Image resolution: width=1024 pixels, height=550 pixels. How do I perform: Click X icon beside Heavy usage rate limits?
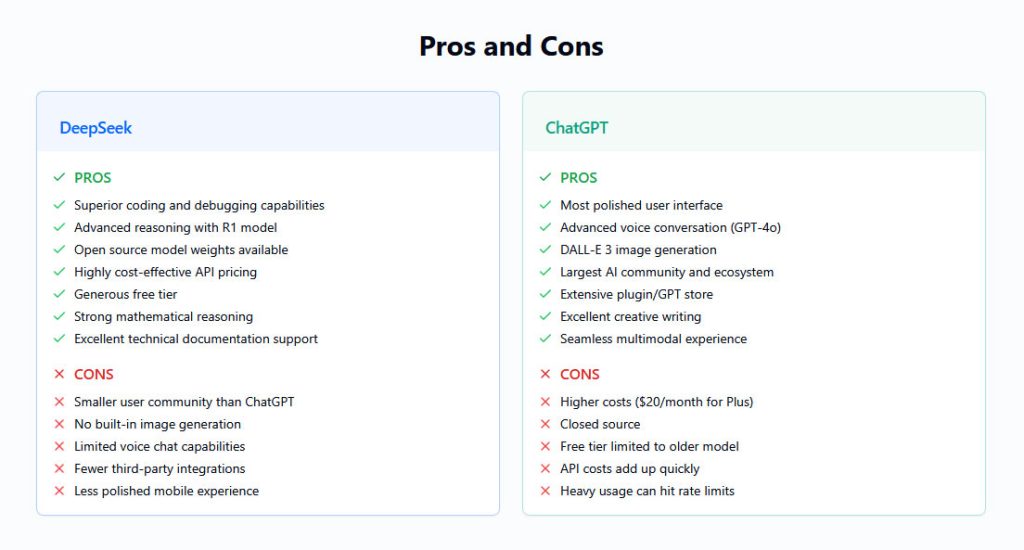tap(545, 491)
